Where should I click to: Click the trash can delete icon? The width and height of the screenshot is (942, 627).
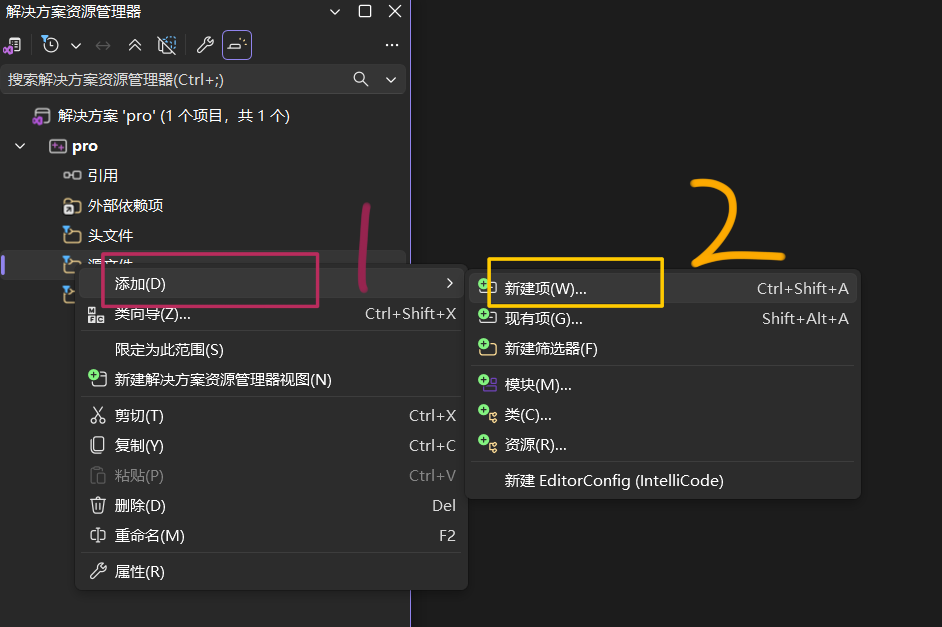pyautogui.click(x=97, y=505)
